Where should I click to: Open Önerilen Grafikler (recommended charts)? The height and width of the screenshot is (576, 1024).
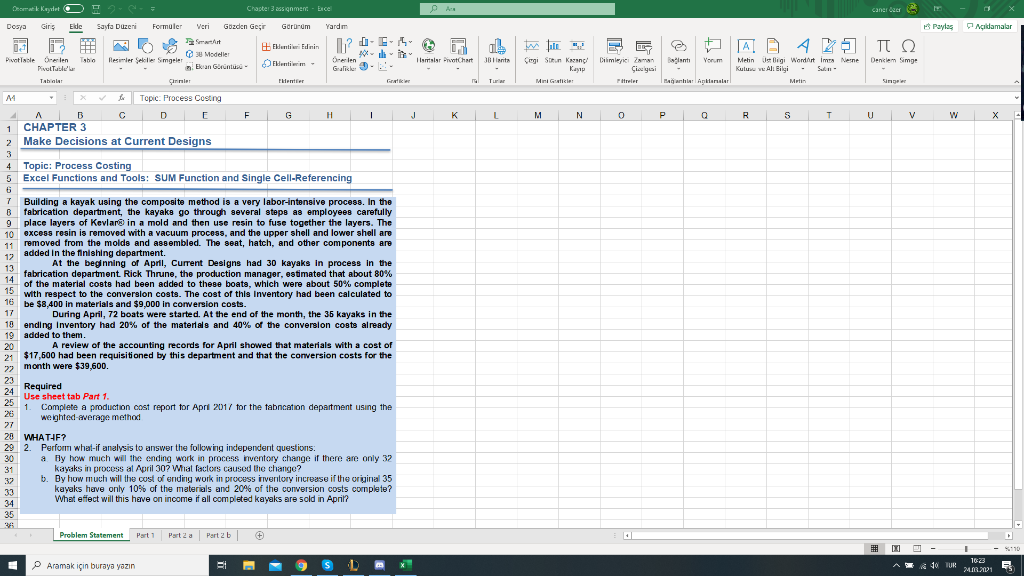pos(344,54)
